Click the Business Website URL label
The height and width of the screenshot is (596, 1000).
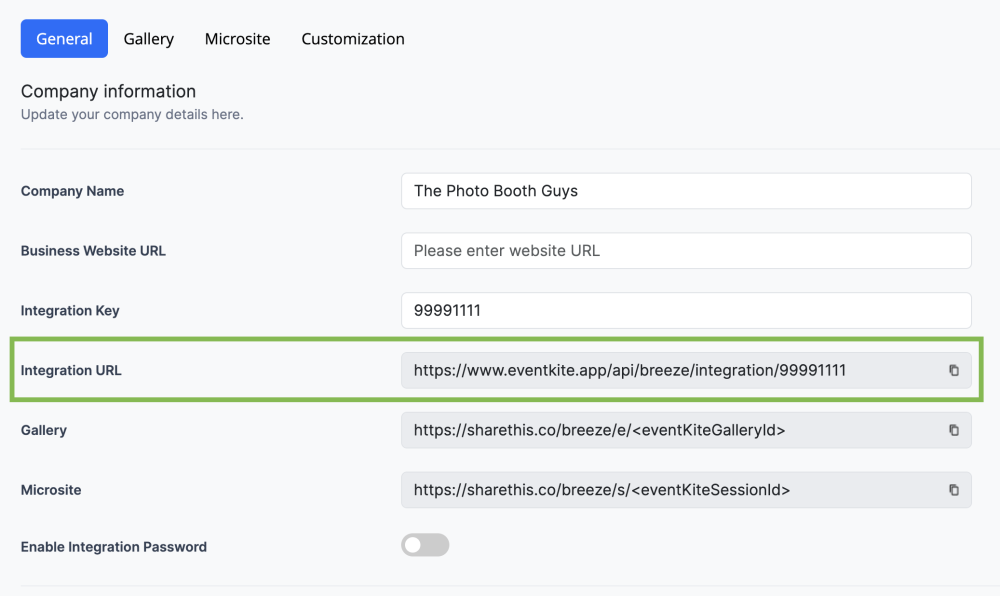(93, 251)
